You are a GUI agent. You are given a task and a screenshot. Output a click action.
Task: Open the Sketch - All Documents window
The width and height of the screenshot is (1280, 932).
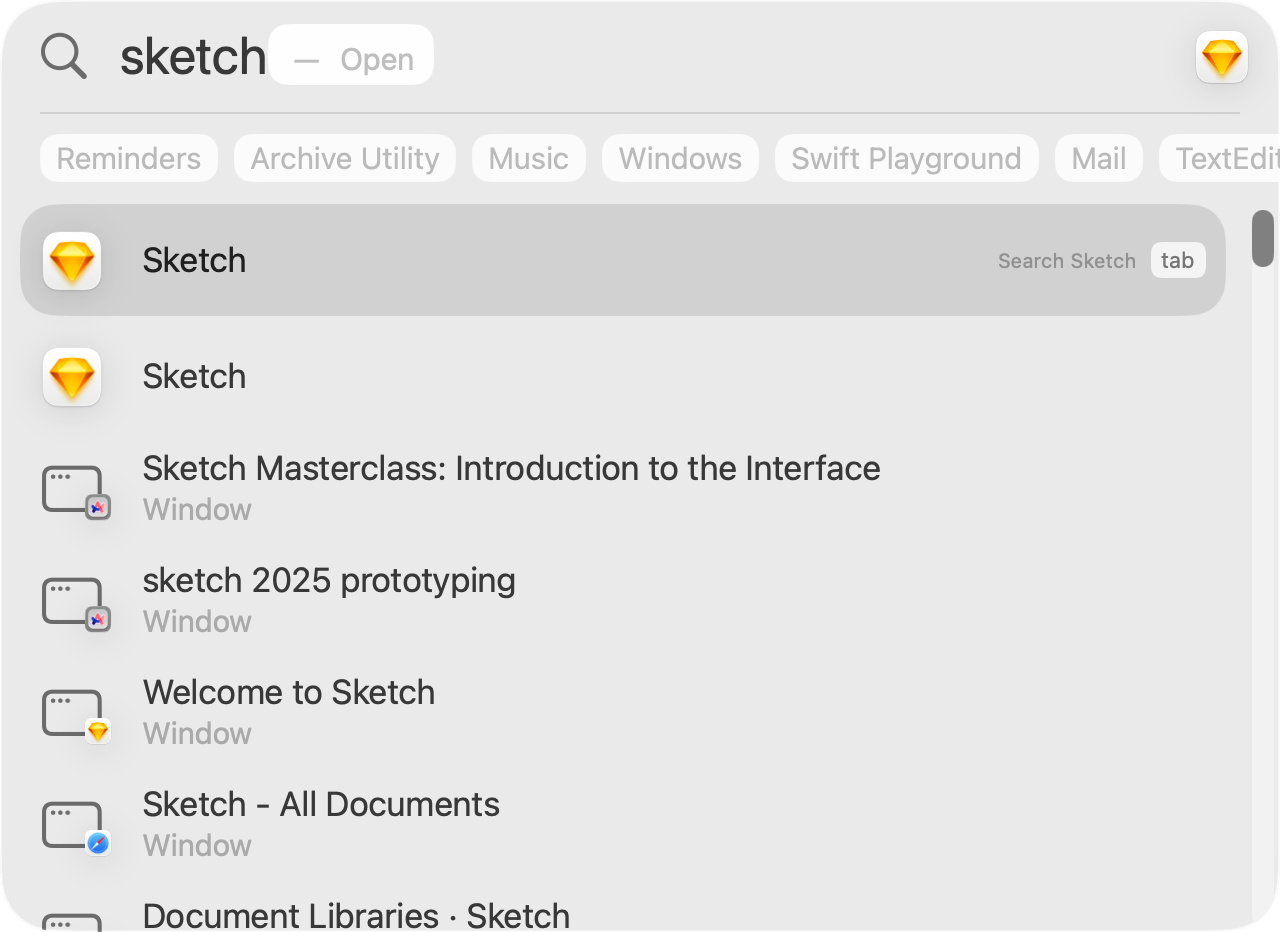(321, 805)
